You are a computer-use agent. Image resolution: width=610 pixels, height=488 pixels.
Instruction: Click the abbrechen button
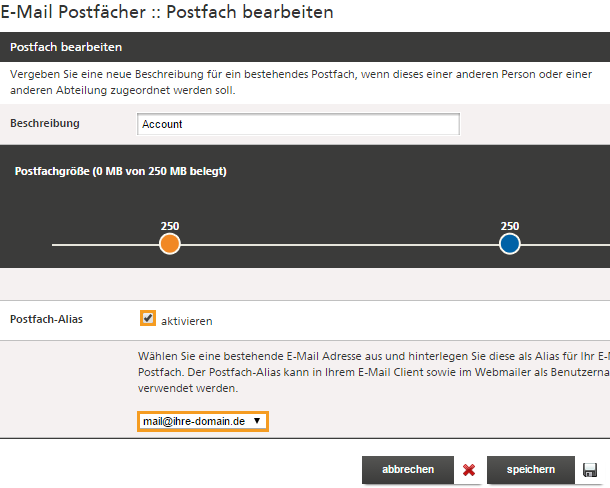[408, 470]
